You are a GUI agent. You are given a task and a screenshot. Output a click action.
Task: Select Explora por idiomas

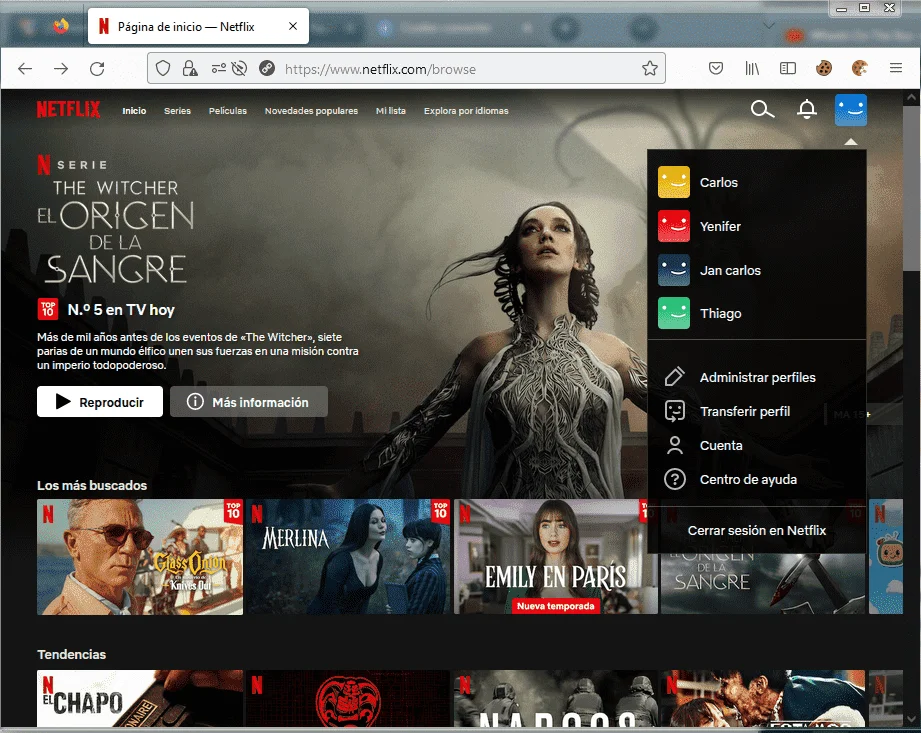[x=466, y=110]
